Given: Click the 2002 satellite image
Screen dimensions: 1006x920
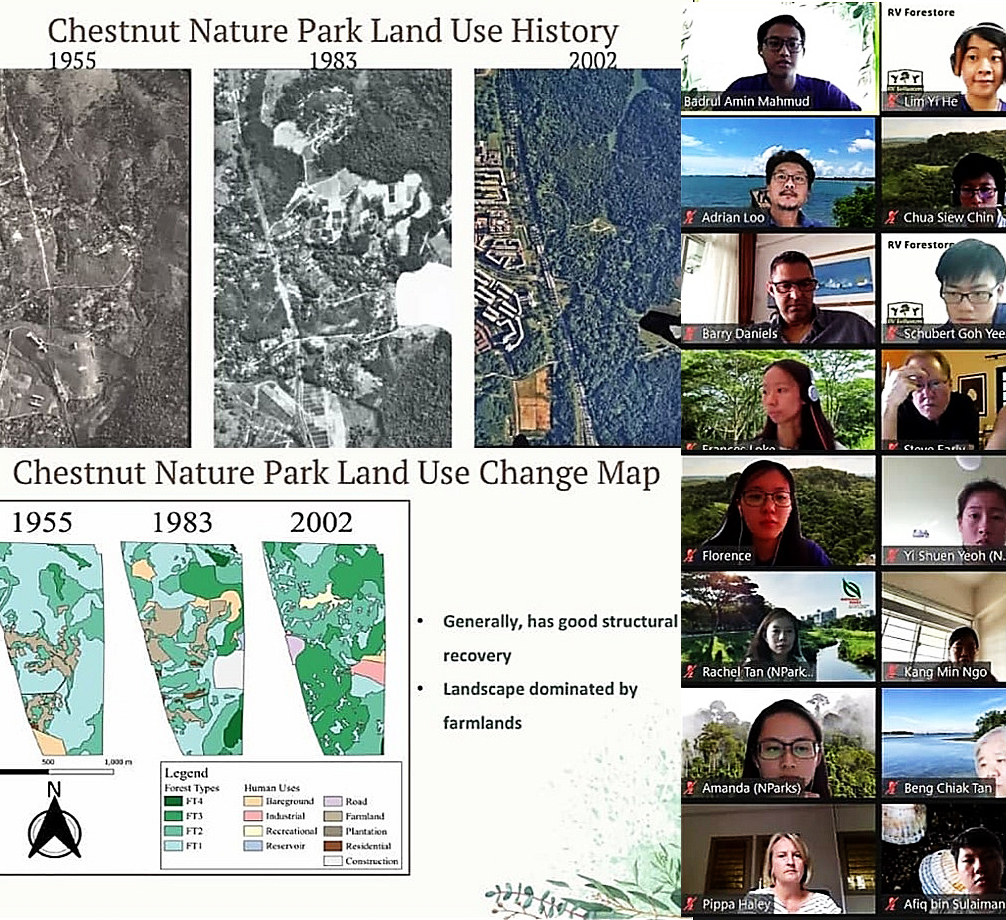Looking at the screenshot, I should (x=576, y=258).
